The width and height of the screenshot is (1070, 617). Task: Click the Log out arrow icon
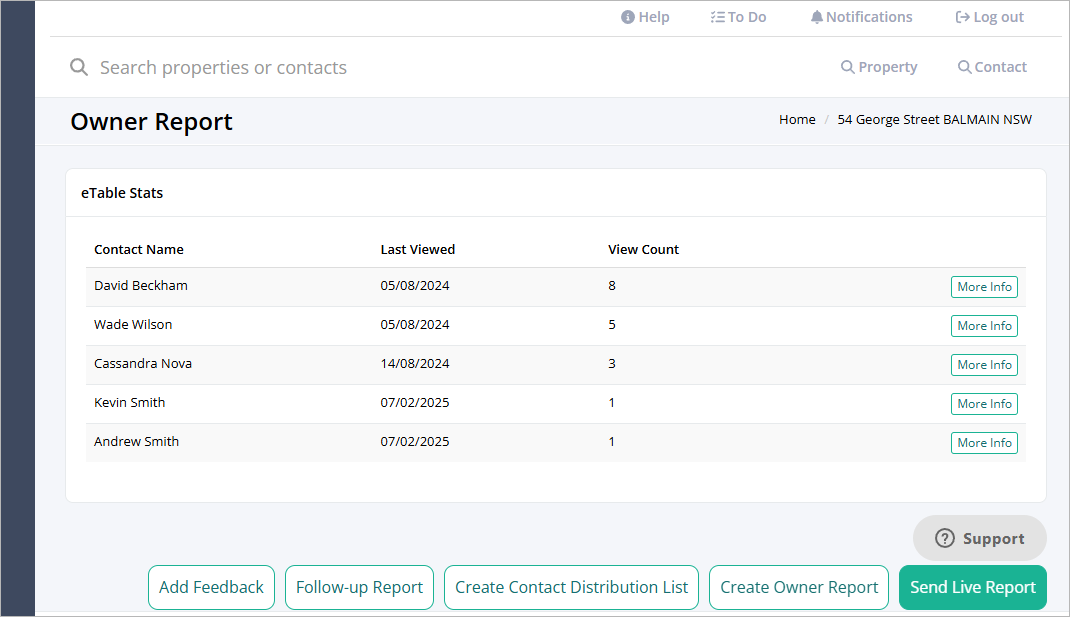[962, 17]
